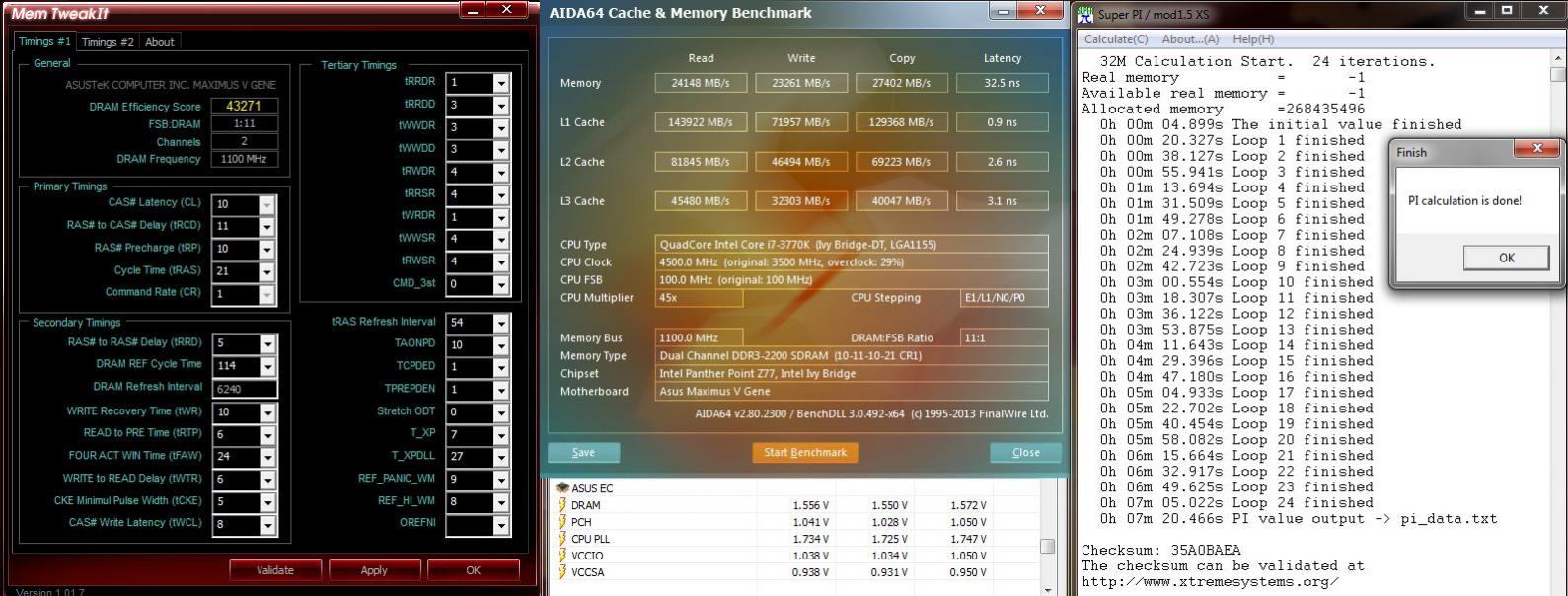Click the Memory Bus 1100.0 MHz field
The height and width of the screenshot is (596, 1568).
pos(699,337)
